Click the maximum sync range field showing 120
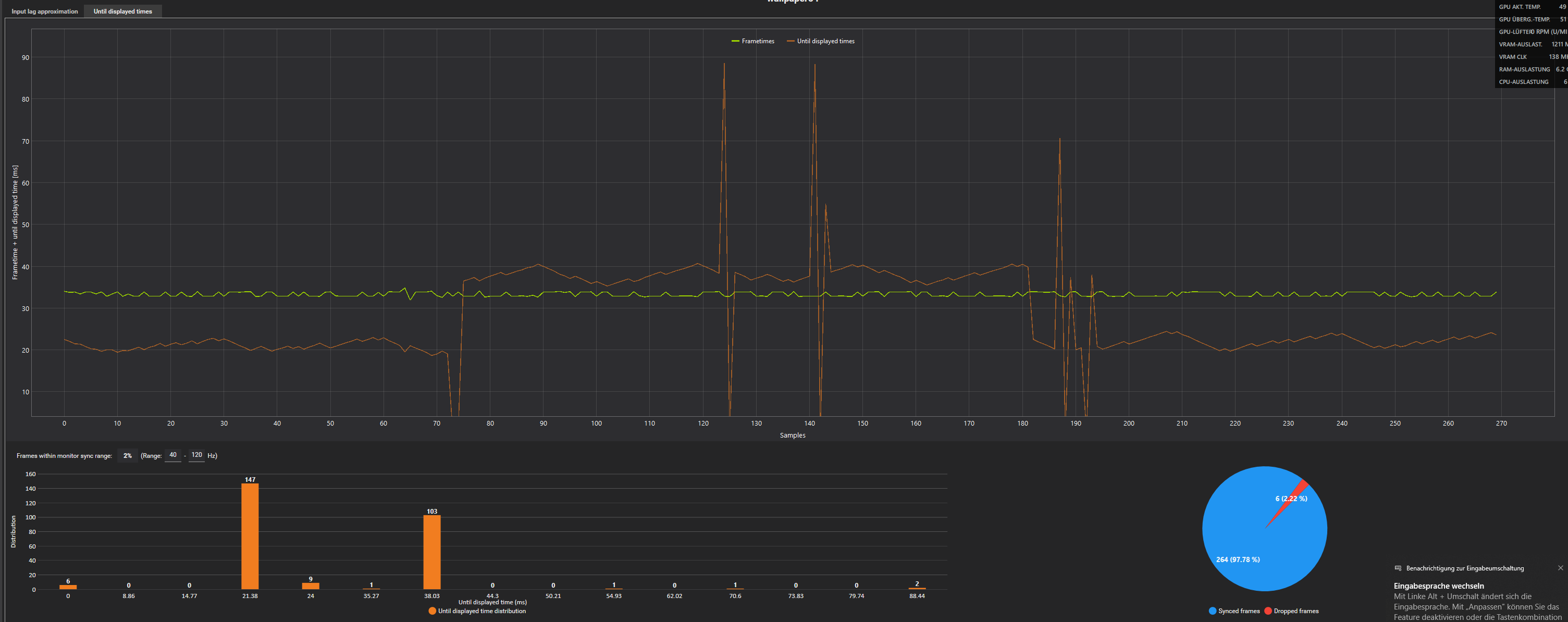1568x622 pixels. (196, 455)
